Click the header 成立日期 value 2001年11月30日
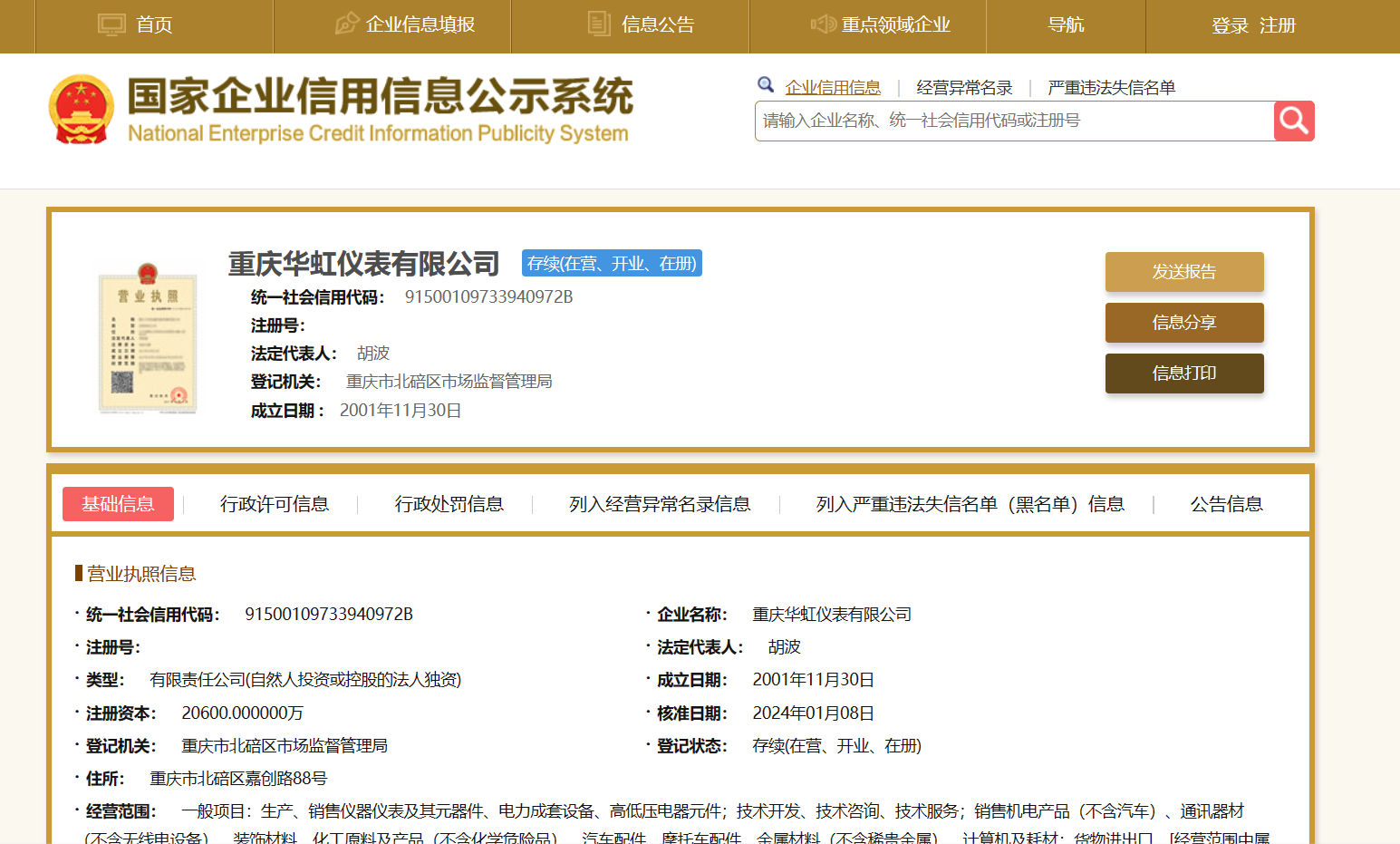The image size is (1400, 844). tap(401, 410)
